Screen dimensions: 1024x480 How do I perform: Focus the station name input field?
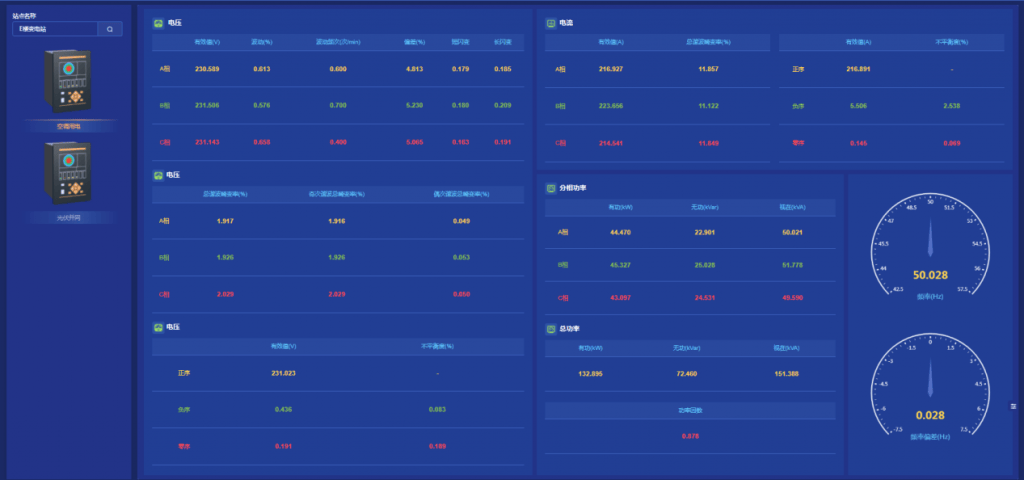click(x=55, y=29)
